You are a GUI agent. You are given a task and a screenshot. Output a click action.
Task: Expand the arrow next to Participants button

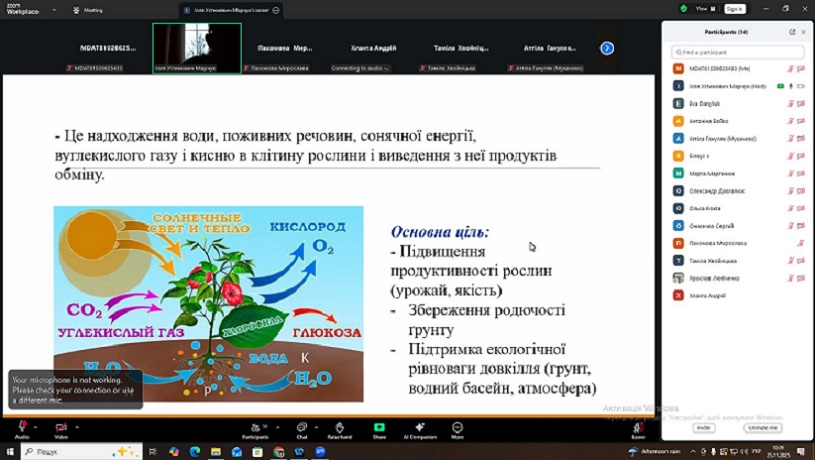[277, 427]
